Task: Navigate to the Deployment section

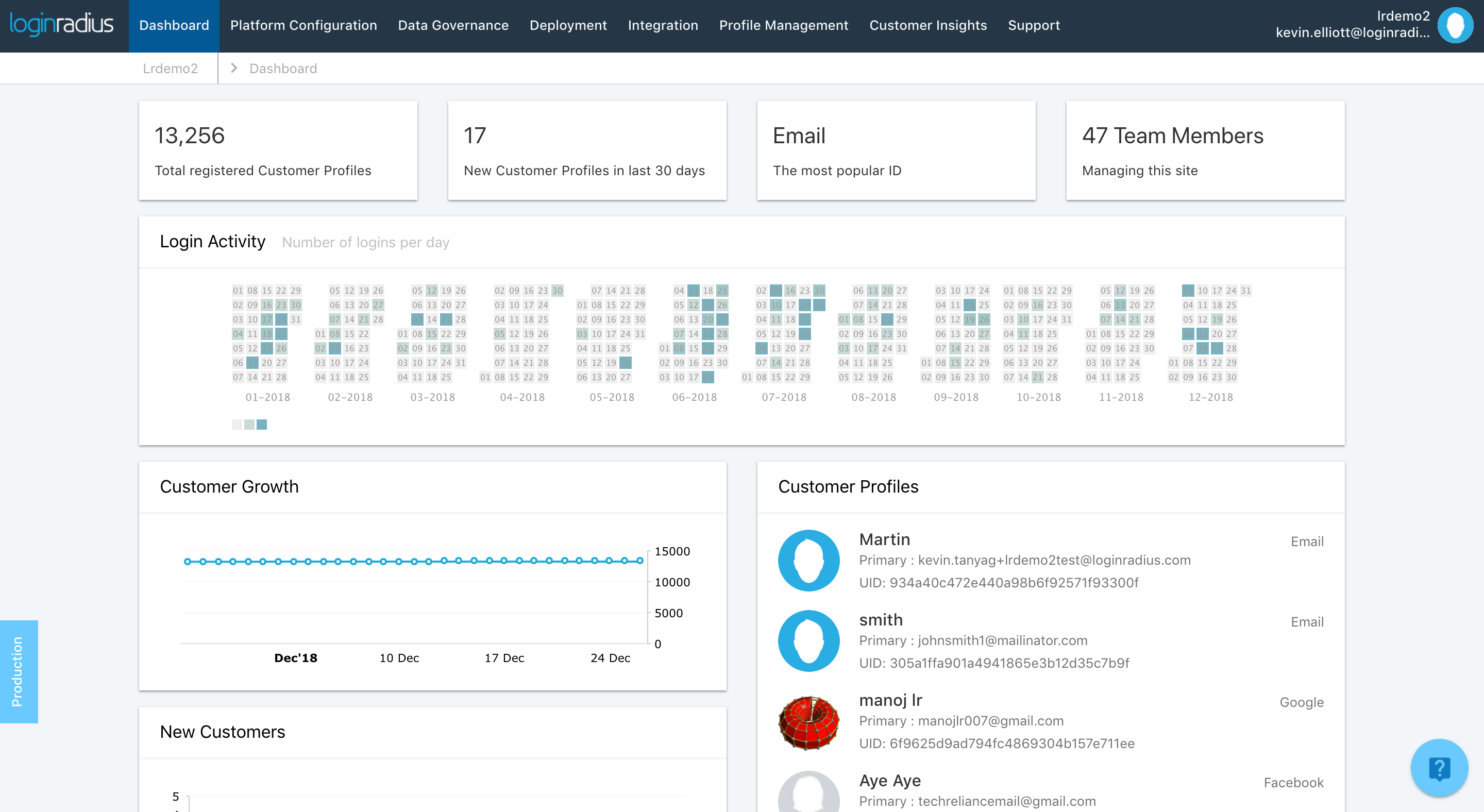Action: pyautogui.click(x=568, y=25)
